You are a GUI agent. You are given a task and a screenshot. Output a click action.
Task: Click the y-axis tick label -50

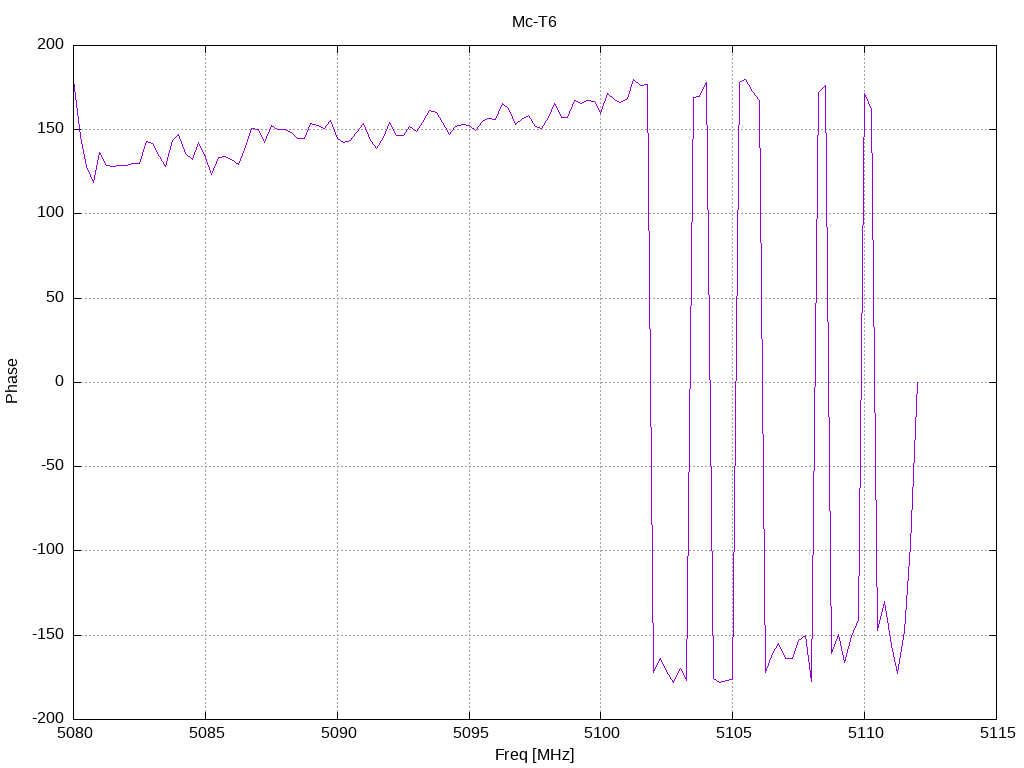52,466
